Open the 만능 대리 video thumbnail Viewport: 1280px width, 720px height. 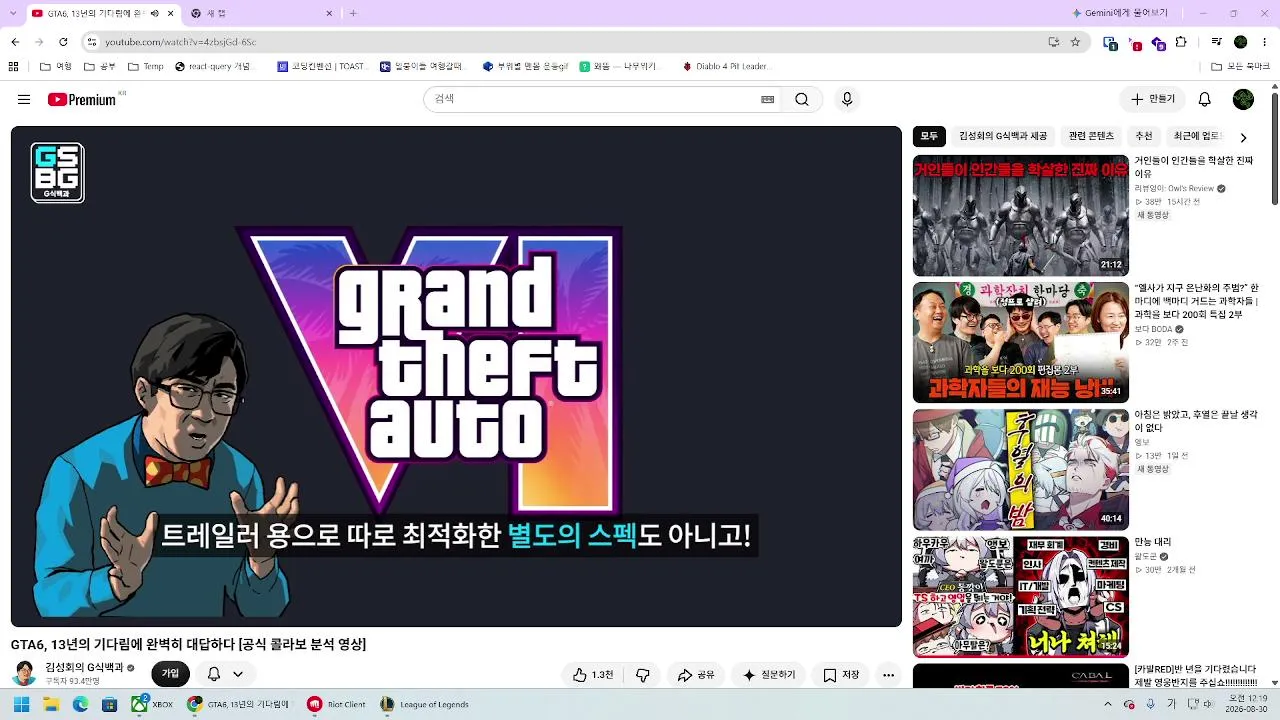click(x=1021, y=597)
